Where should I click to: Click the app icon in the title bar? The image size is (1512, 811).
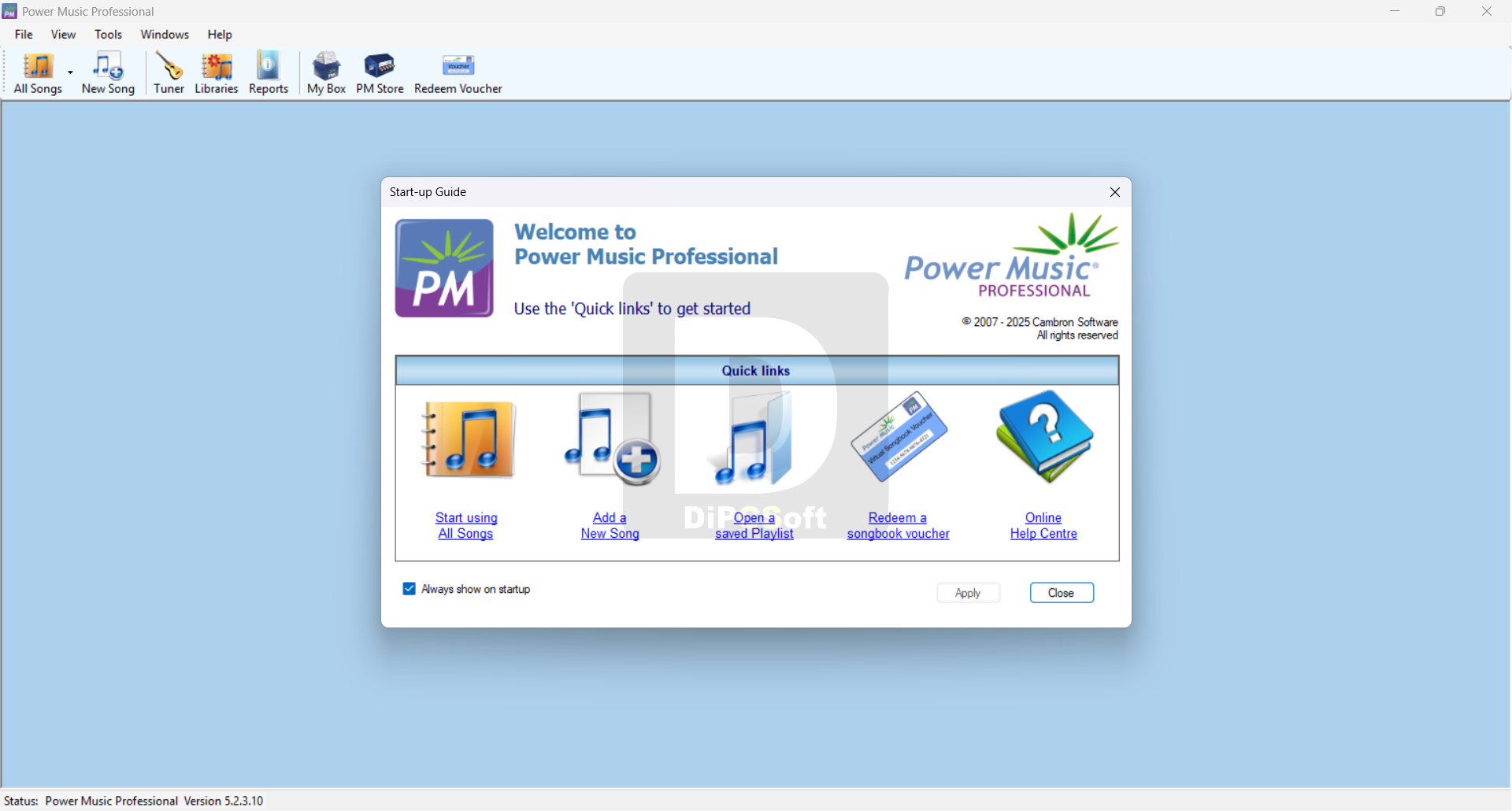(10, 12)
